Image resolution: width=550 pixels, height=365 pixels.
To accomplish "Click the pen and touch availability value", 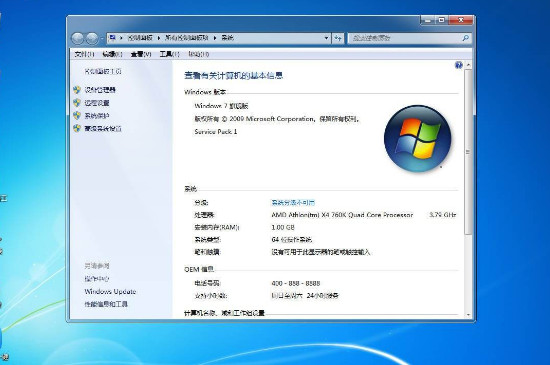I will point(321,252).
